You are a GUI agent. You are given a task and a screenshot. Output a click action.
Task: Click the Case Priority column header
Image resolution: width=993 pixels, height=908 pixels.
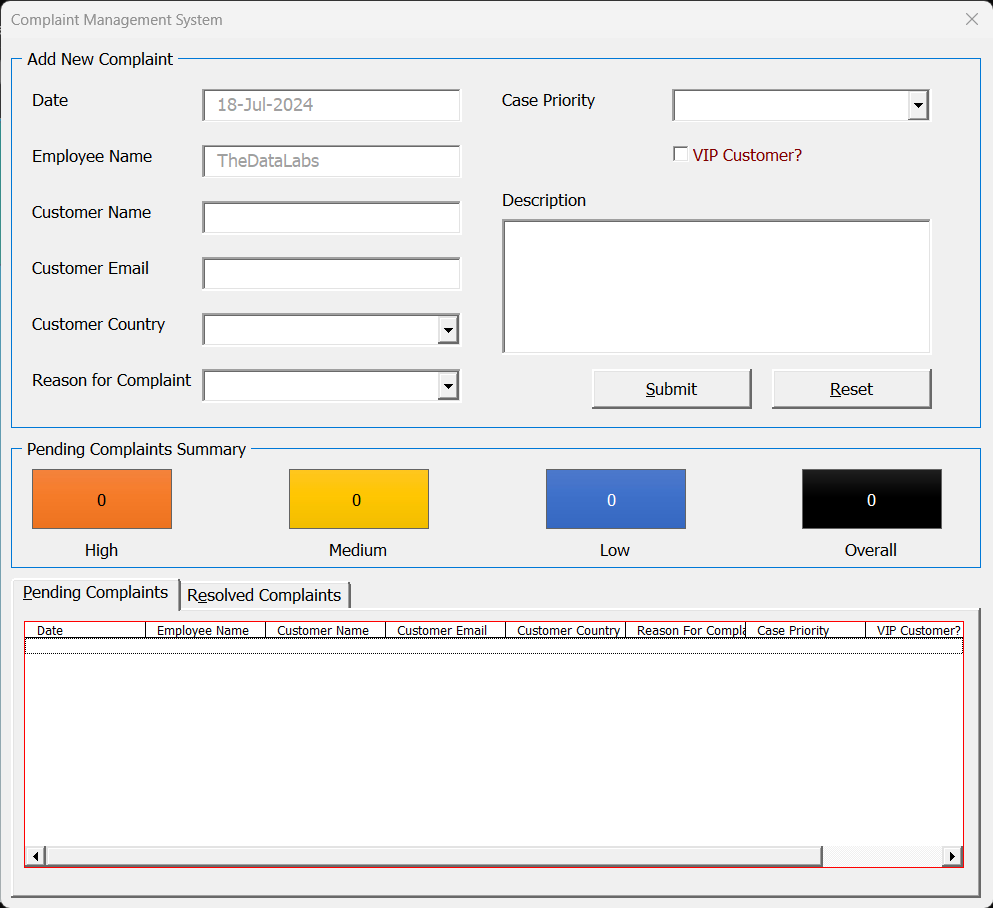click(x=806, y=630)
